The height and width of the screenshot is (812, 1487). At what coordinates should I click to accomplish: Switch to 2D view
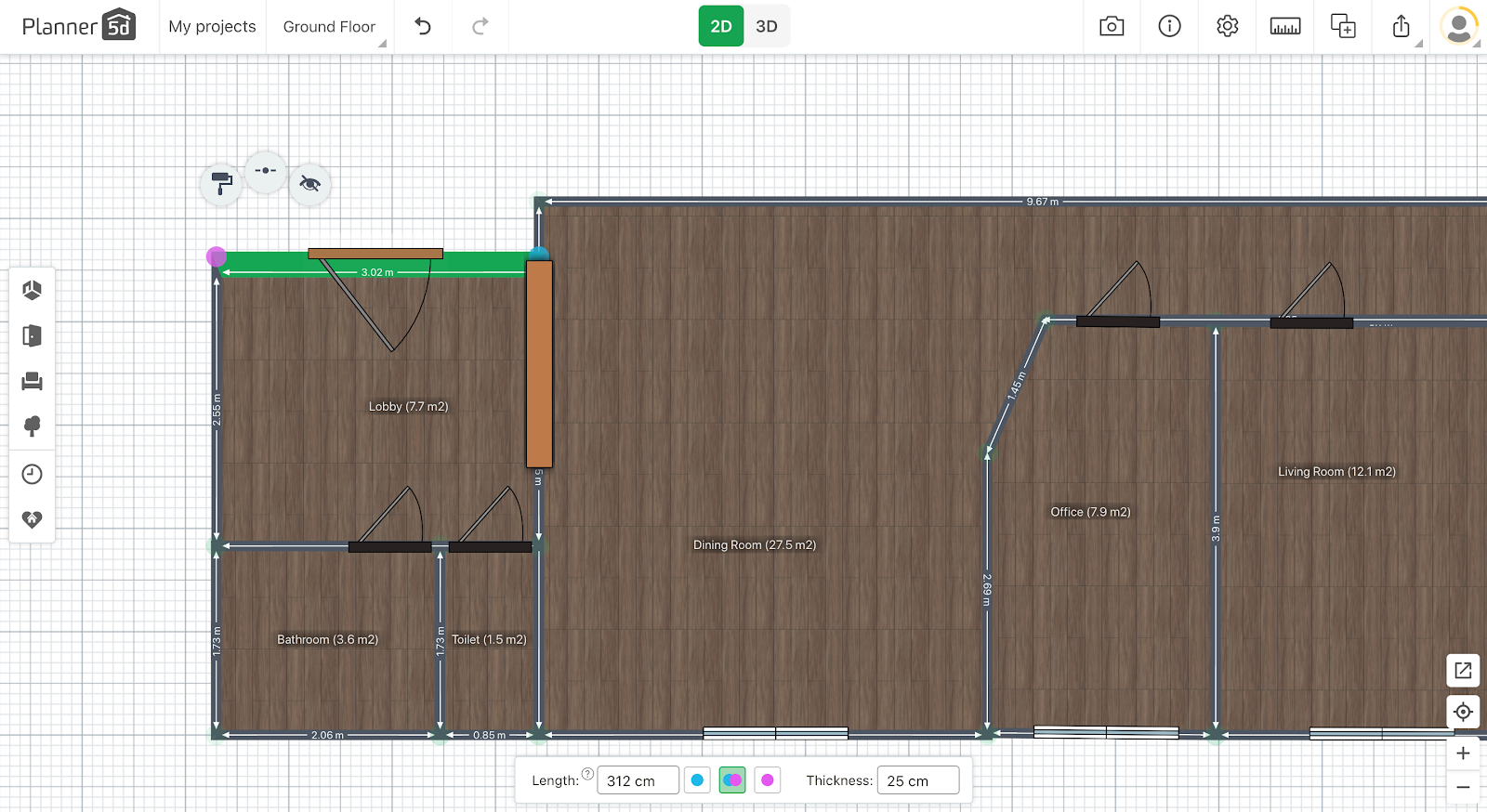pyautogui.click(x=721, y=26)
